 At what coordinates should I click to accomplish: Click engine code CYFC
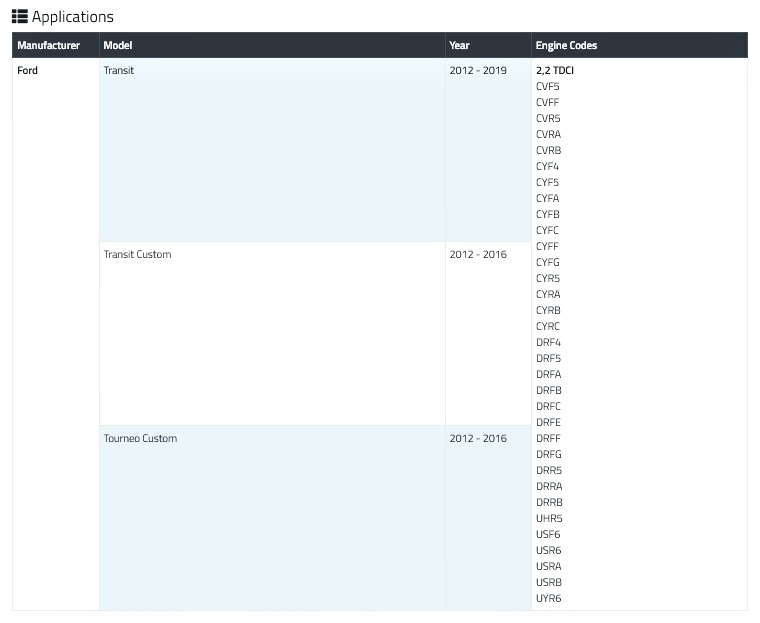point(547,230)
